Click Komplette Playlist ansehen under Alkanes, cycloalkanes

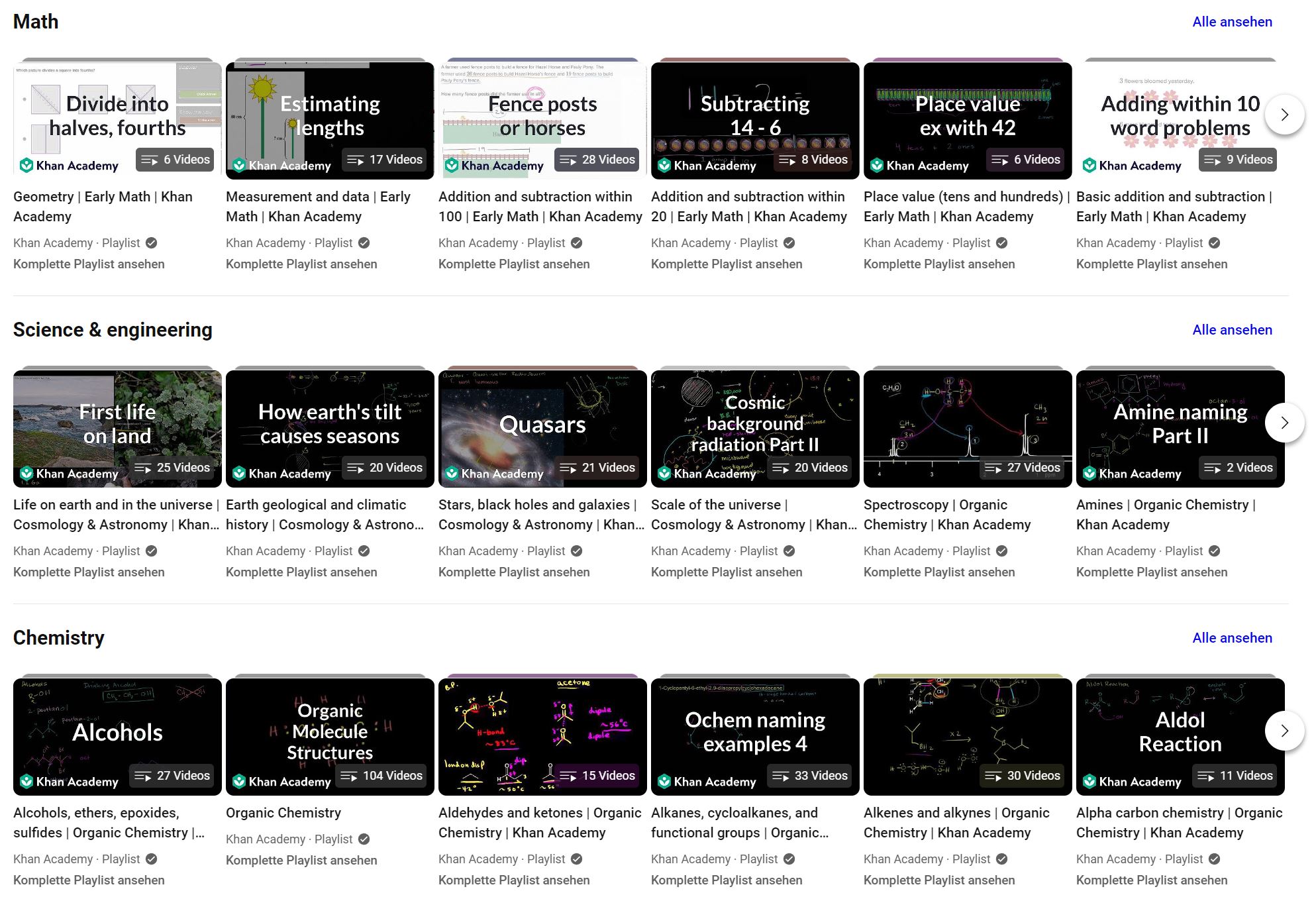tap(727, 880)
